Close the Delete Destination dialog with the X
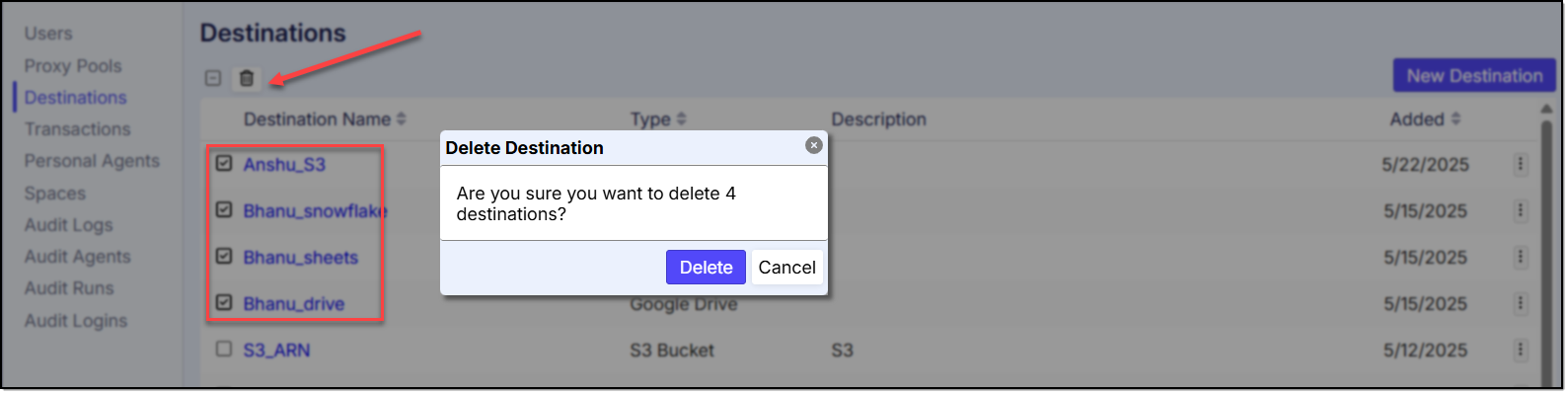 tap(814, 145)
